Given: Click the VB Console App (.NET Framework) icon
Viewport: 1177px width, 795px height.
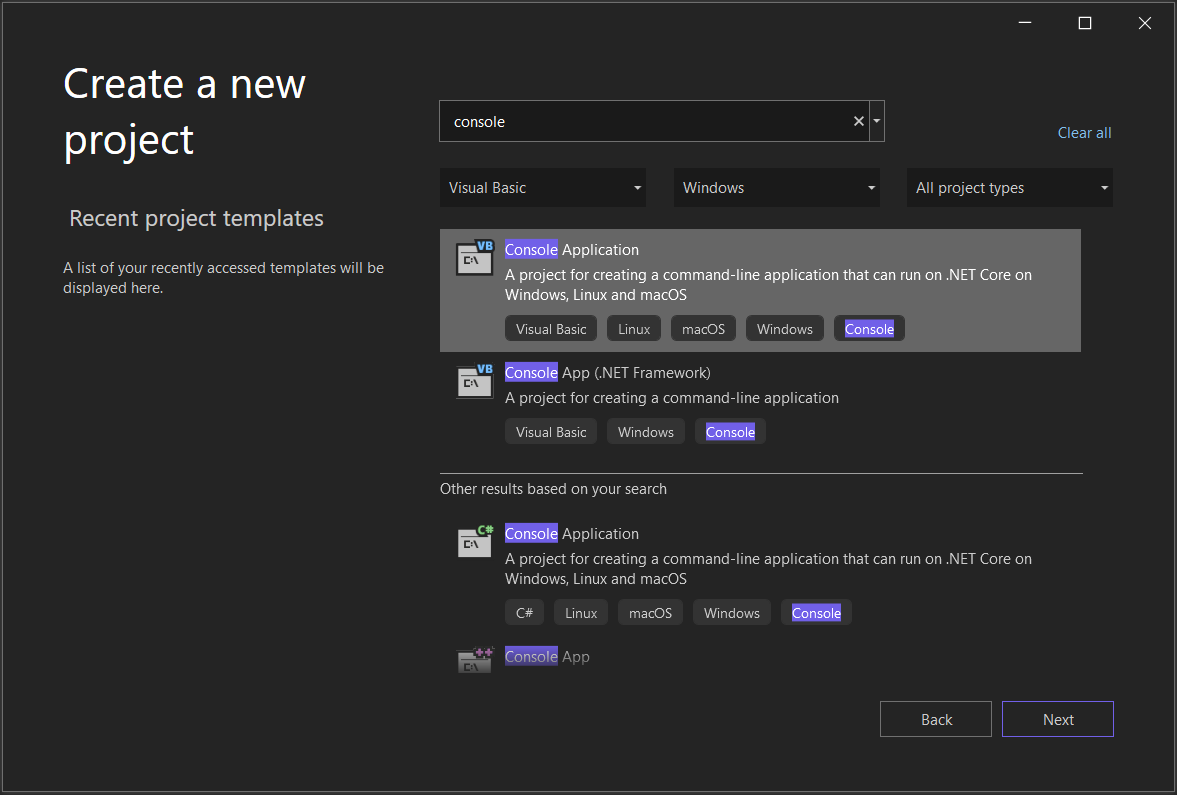Looking at the screenshot, I should (x=474, y=381).
